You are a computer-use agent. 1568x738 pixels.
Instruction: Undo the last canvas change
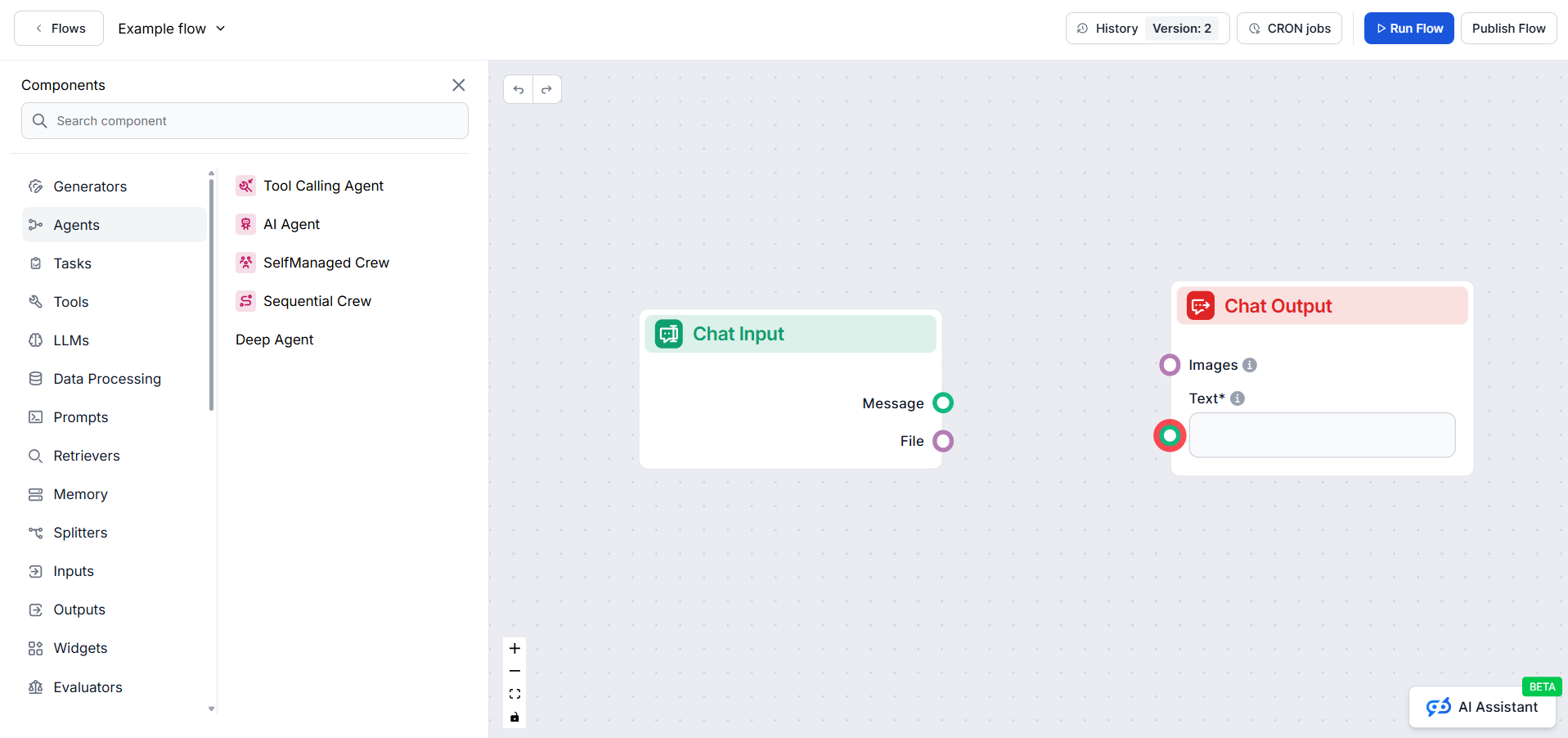[518, 89]
